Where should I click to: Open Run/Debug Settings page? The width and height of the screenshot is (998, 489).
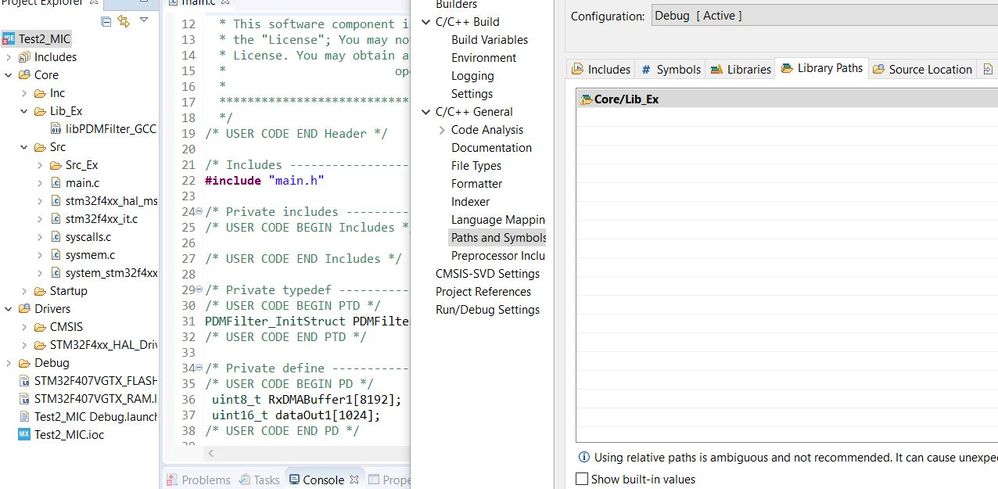[488, 310]
